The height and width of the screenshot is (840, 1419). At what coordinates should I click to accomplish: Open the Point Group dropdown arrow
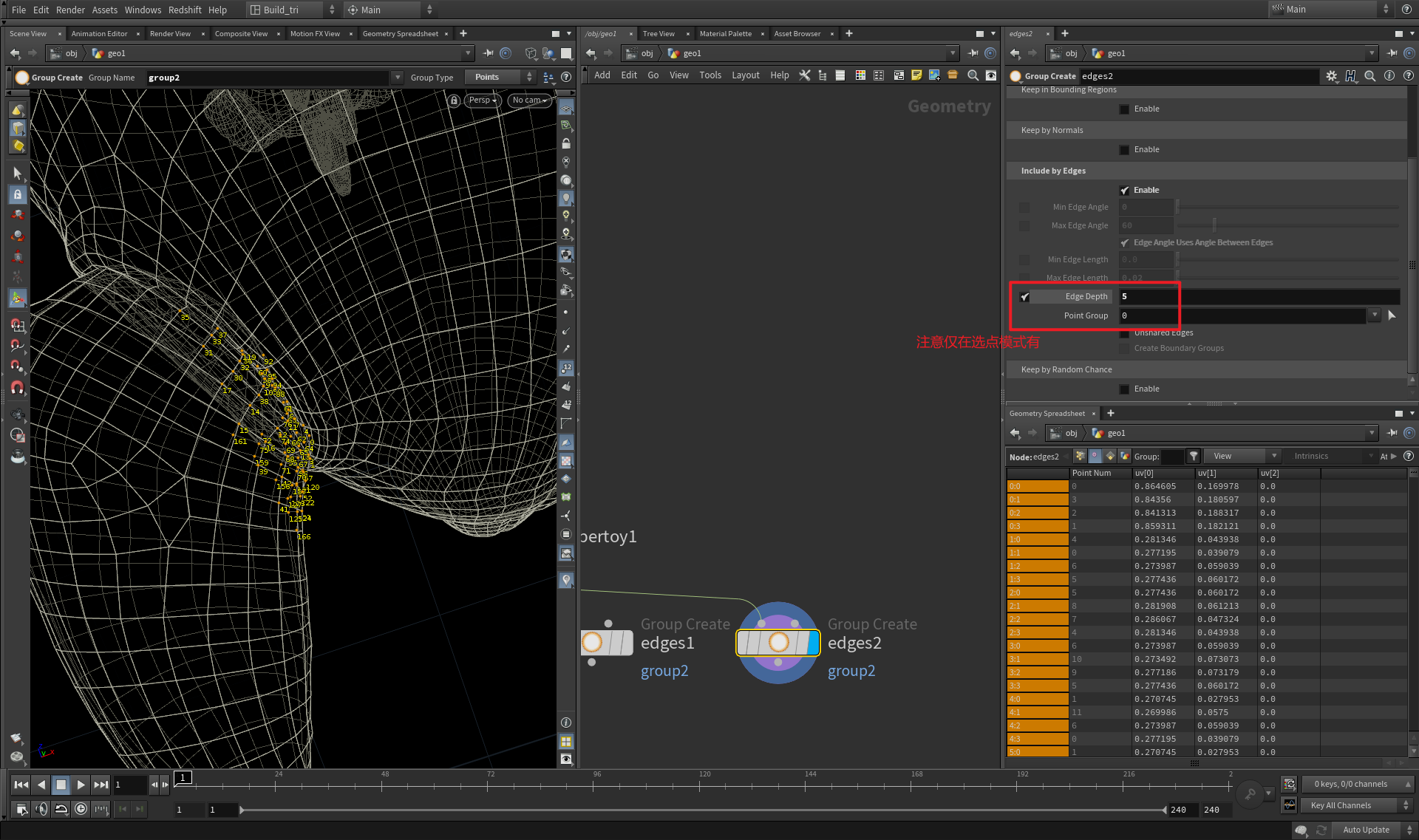pyautogui.click(x=1374, y=315)
